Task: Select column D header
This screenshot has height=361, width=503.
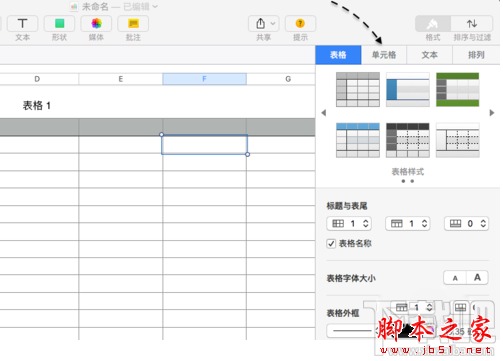Action: (37, 79)
